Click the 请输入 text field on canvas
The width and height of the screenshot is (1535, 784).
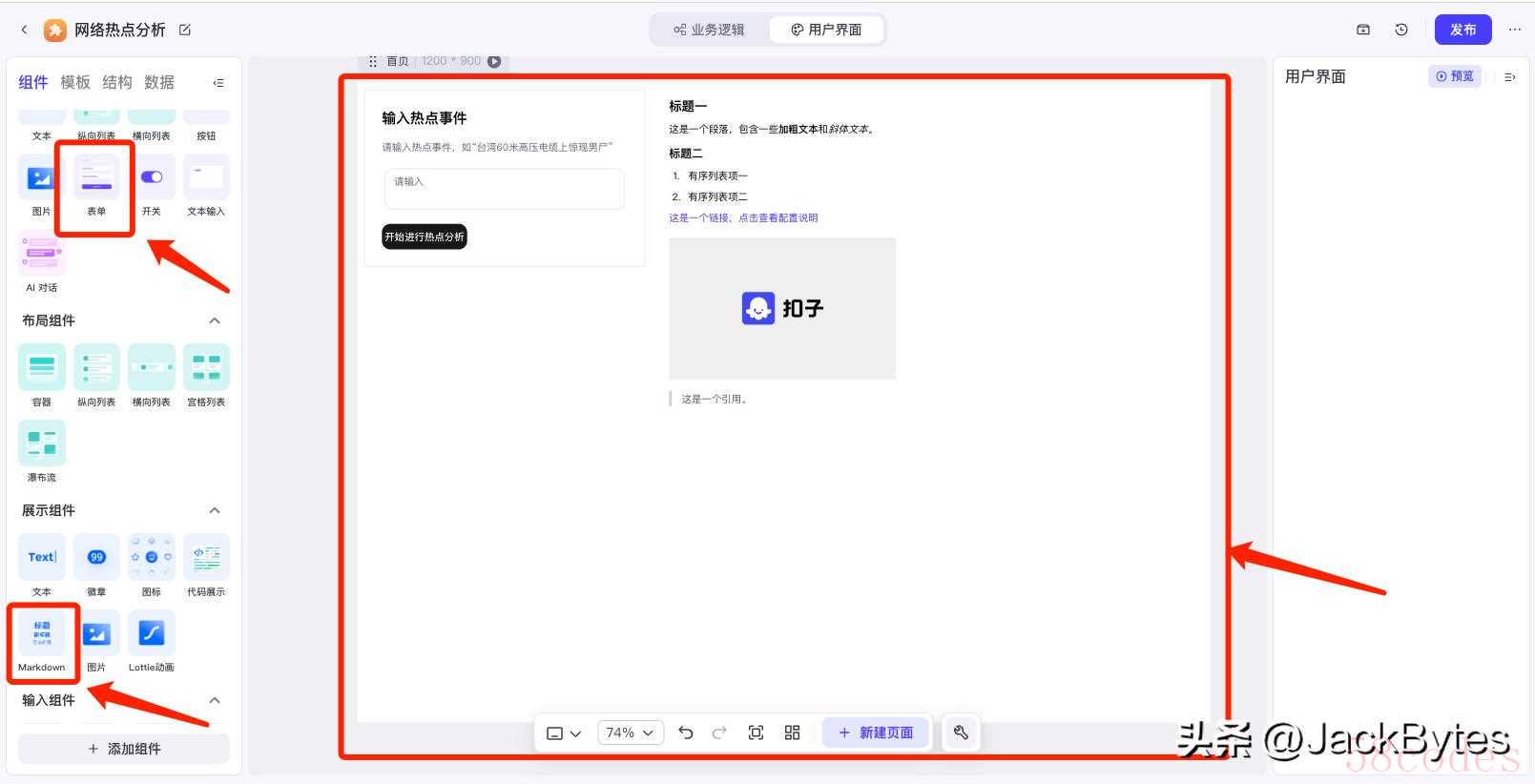click(x=504, y=189)
